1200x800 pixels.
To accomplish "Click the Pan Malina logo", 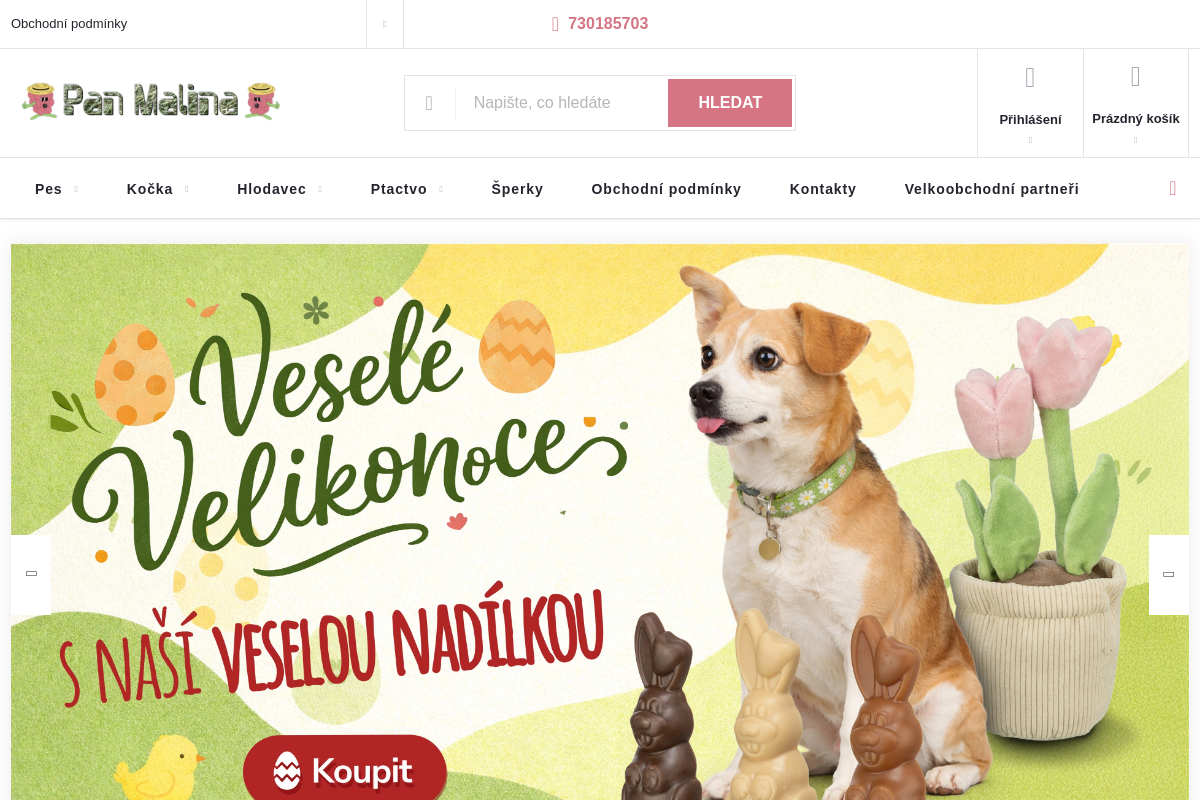I will coord(151,102).
